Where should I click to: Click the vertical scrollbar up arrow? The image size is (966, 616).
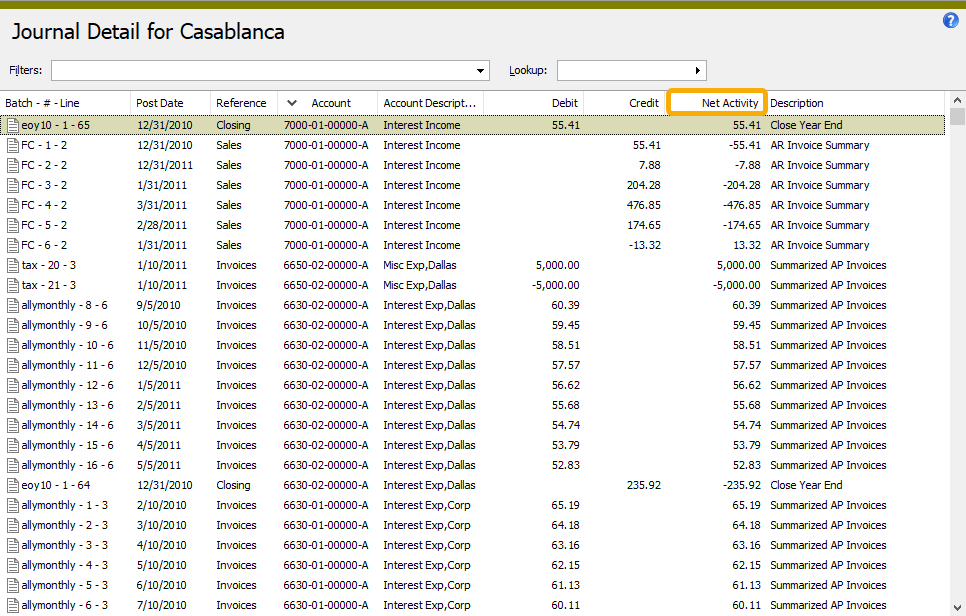[x=957, y=100]
